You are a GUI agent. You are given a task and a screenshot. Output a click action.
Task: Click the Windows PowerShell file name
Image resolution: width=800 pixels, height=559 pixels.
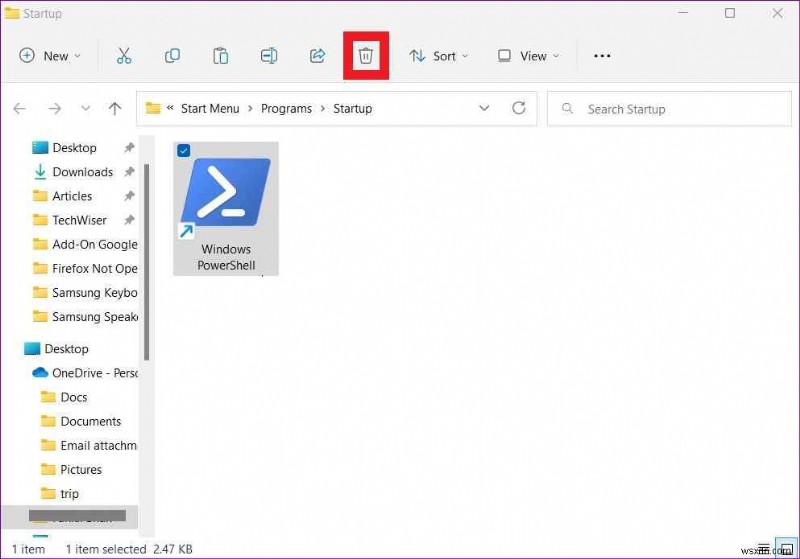click(226, 257)
